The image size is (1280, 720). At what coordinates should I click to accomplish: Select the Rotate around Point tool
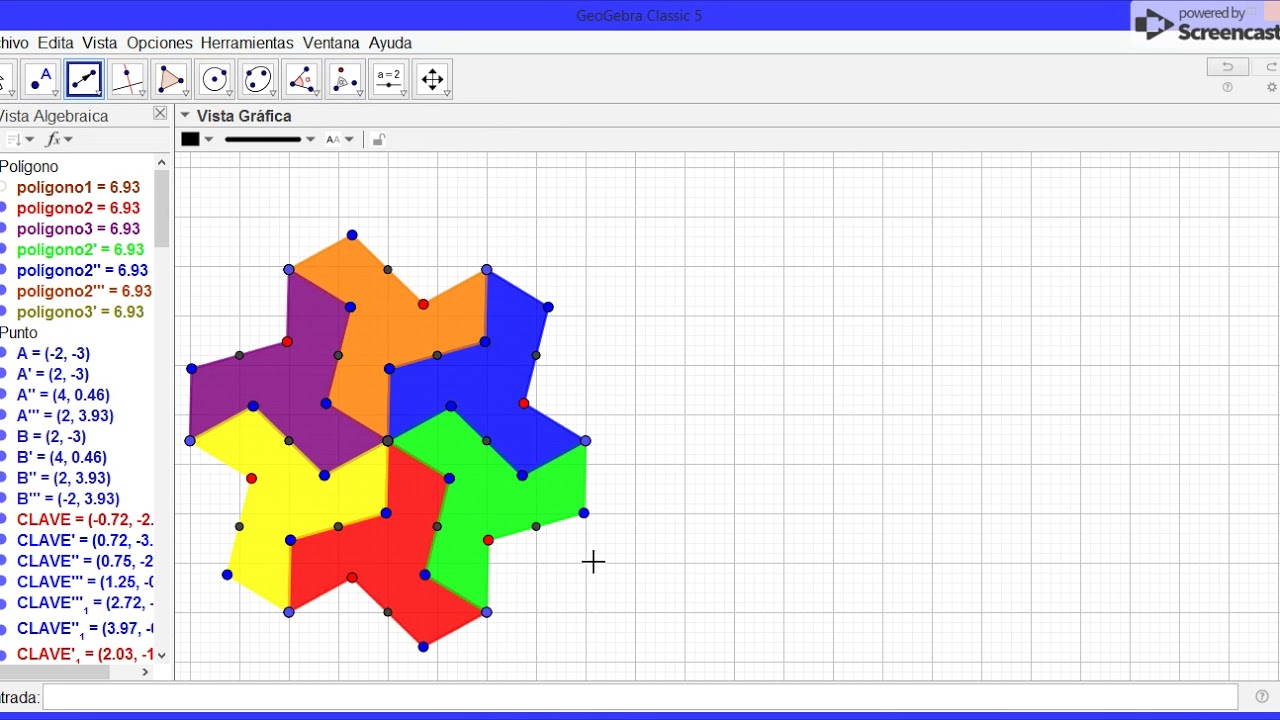pyautogui.click(x=345, y=79)
